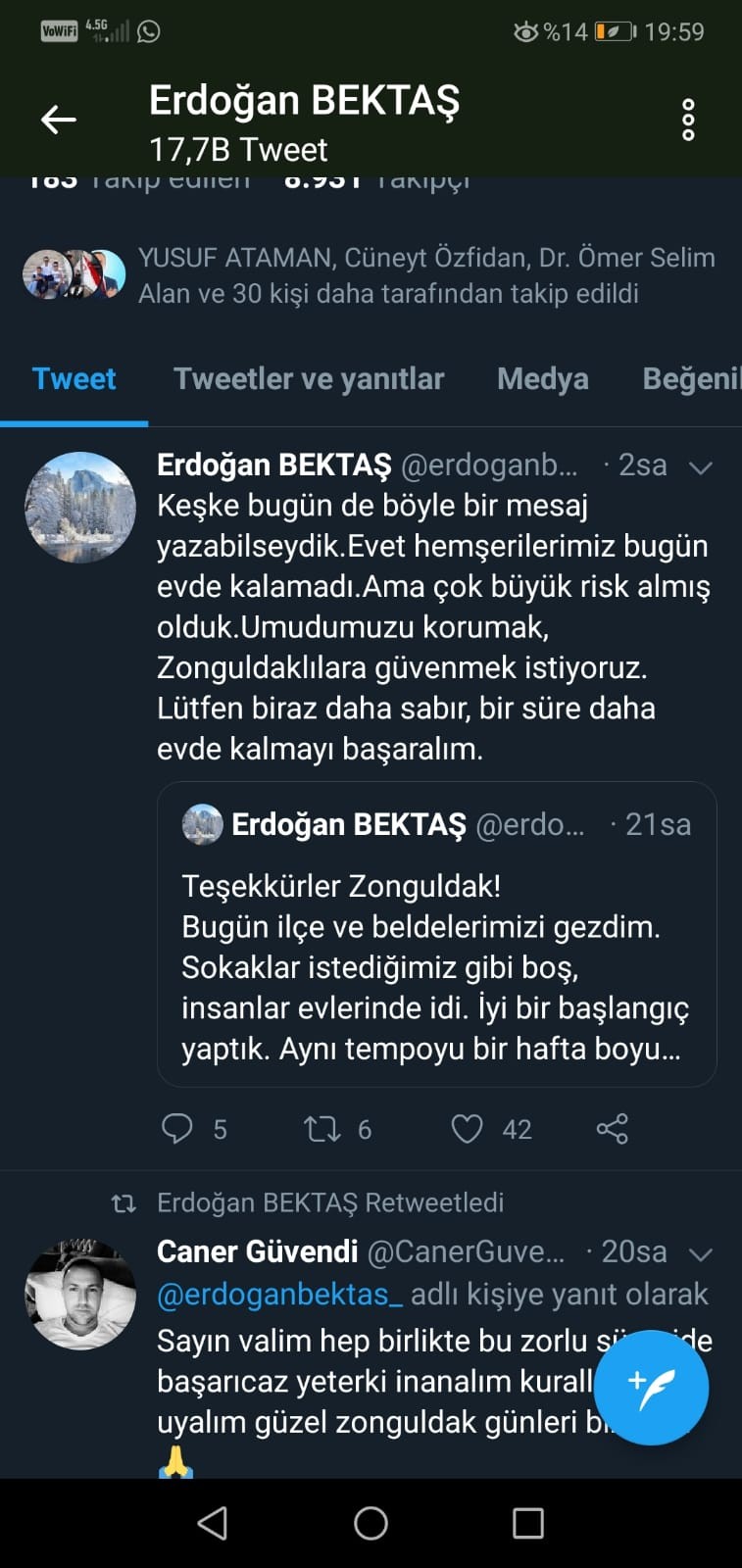Open the Medya tab
The width and height of the screenshot is (742, 1568).
[x=542, y=379]
